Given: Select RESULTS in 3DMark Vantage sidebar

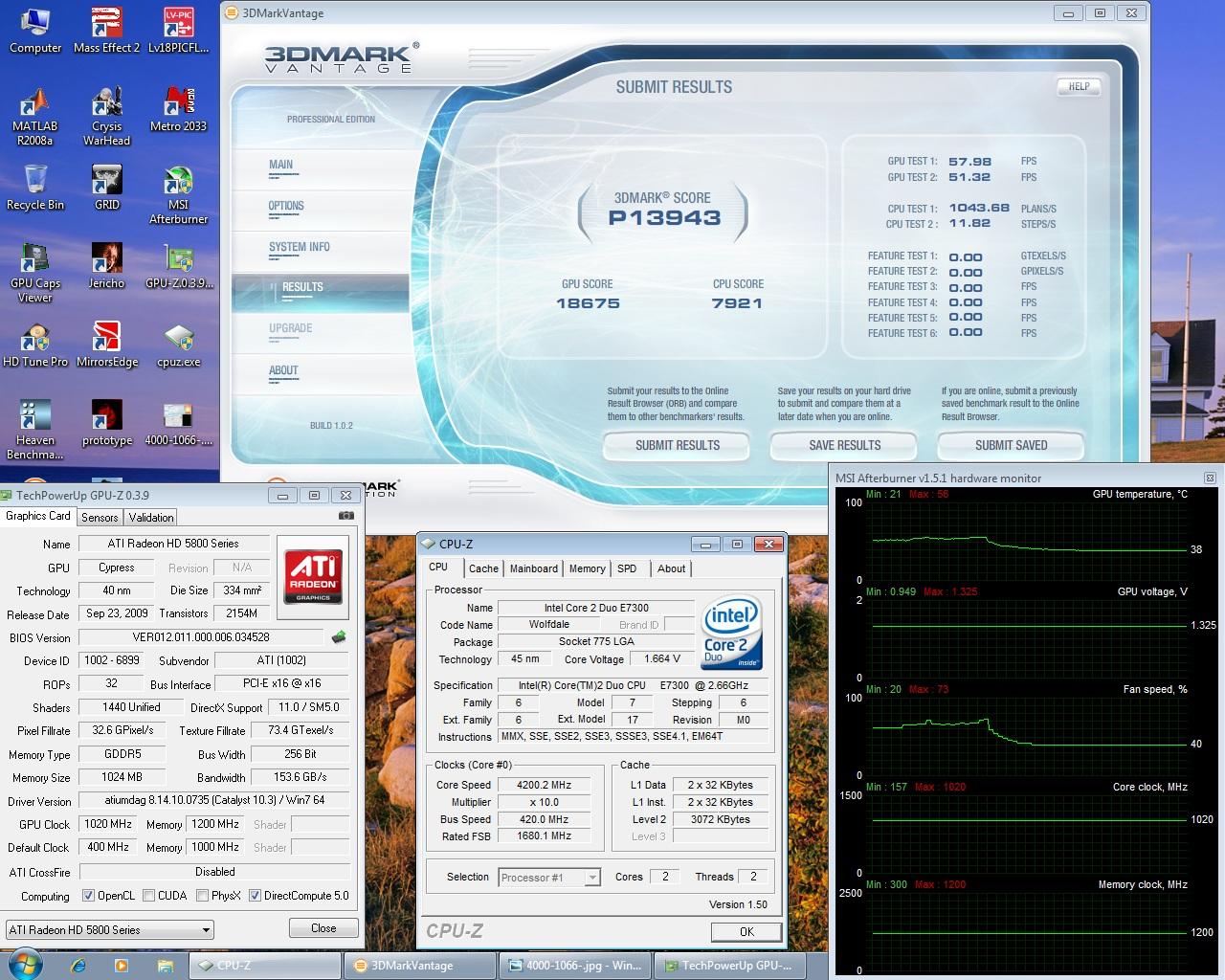Looking at the screenshot, I should pyautogui.click(x=320, y=291).
